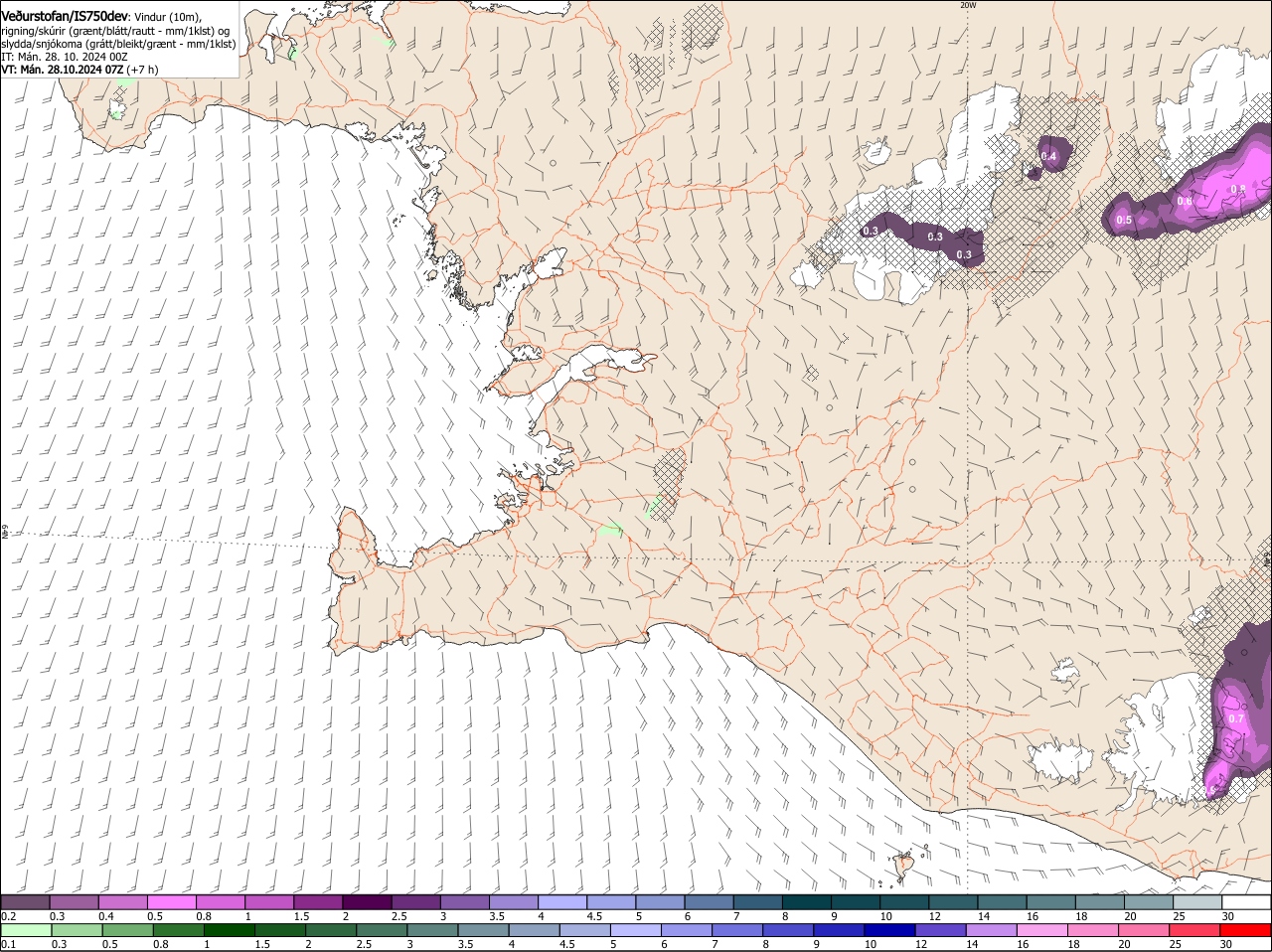Select the top-row swatch between 1 and 1.5
Screen dimensions: 1272x952
point(268,901)
